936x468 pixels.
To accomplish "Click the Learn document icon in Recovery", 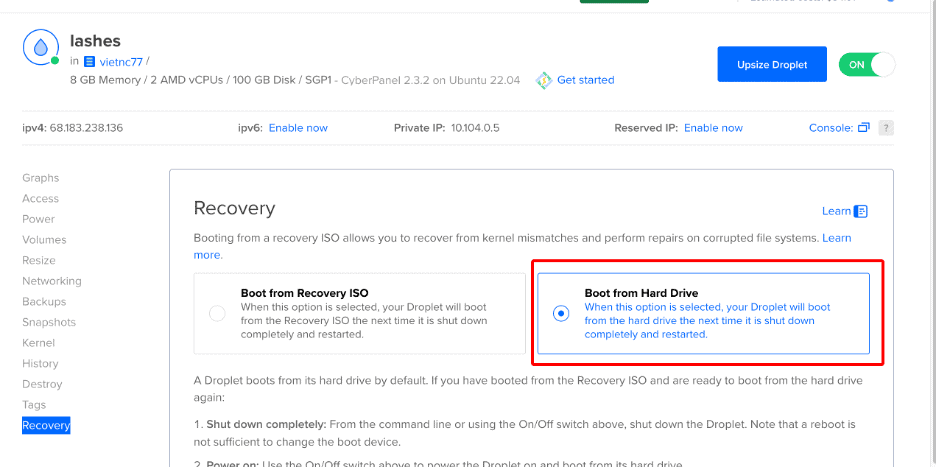I will (861, 211).
